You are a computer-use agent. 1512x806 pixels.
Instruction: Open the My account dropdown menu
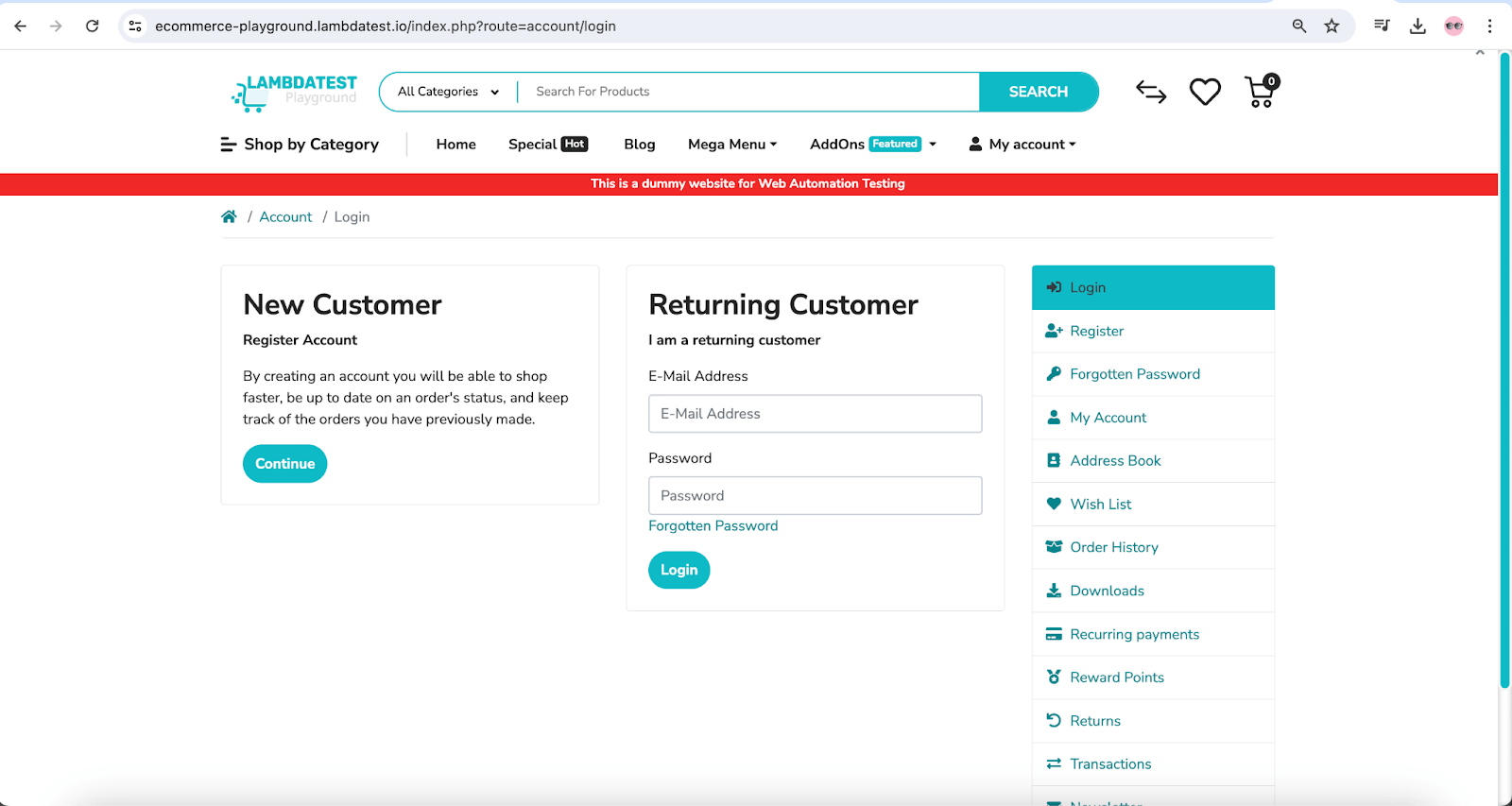click(1022, 145)
